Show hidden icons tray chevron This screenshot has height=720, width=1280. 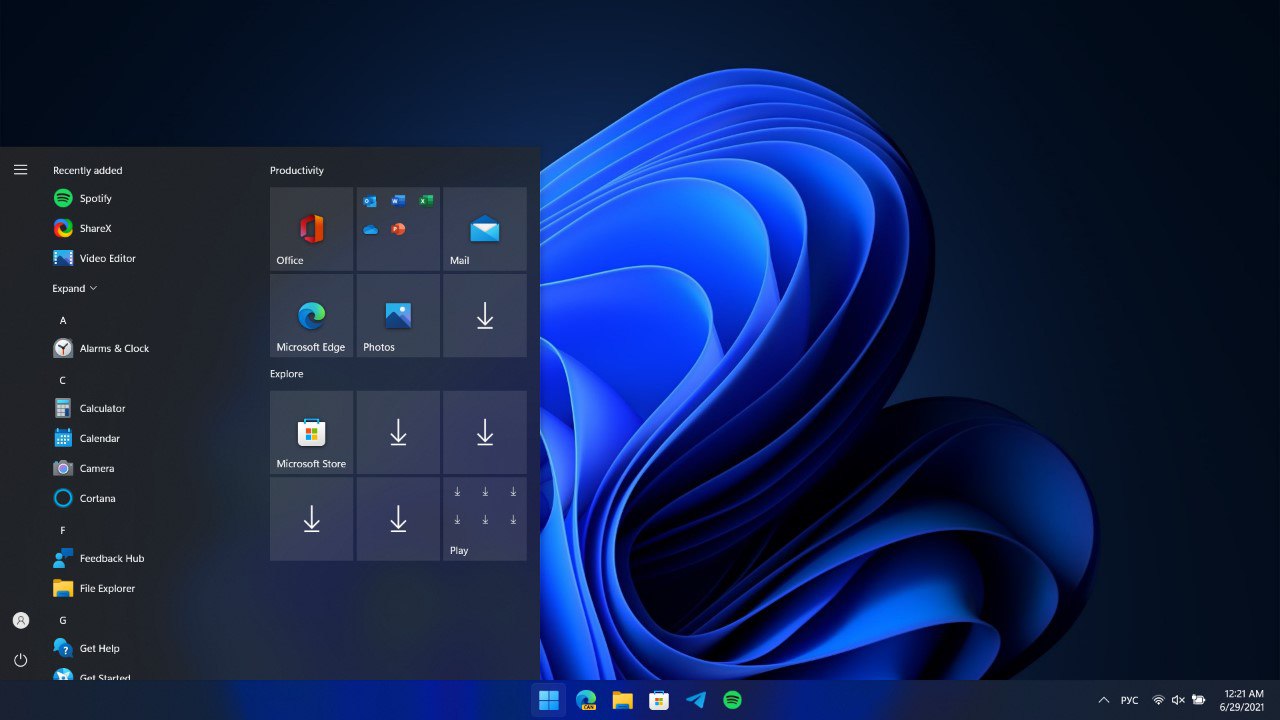click(1104, 700)
